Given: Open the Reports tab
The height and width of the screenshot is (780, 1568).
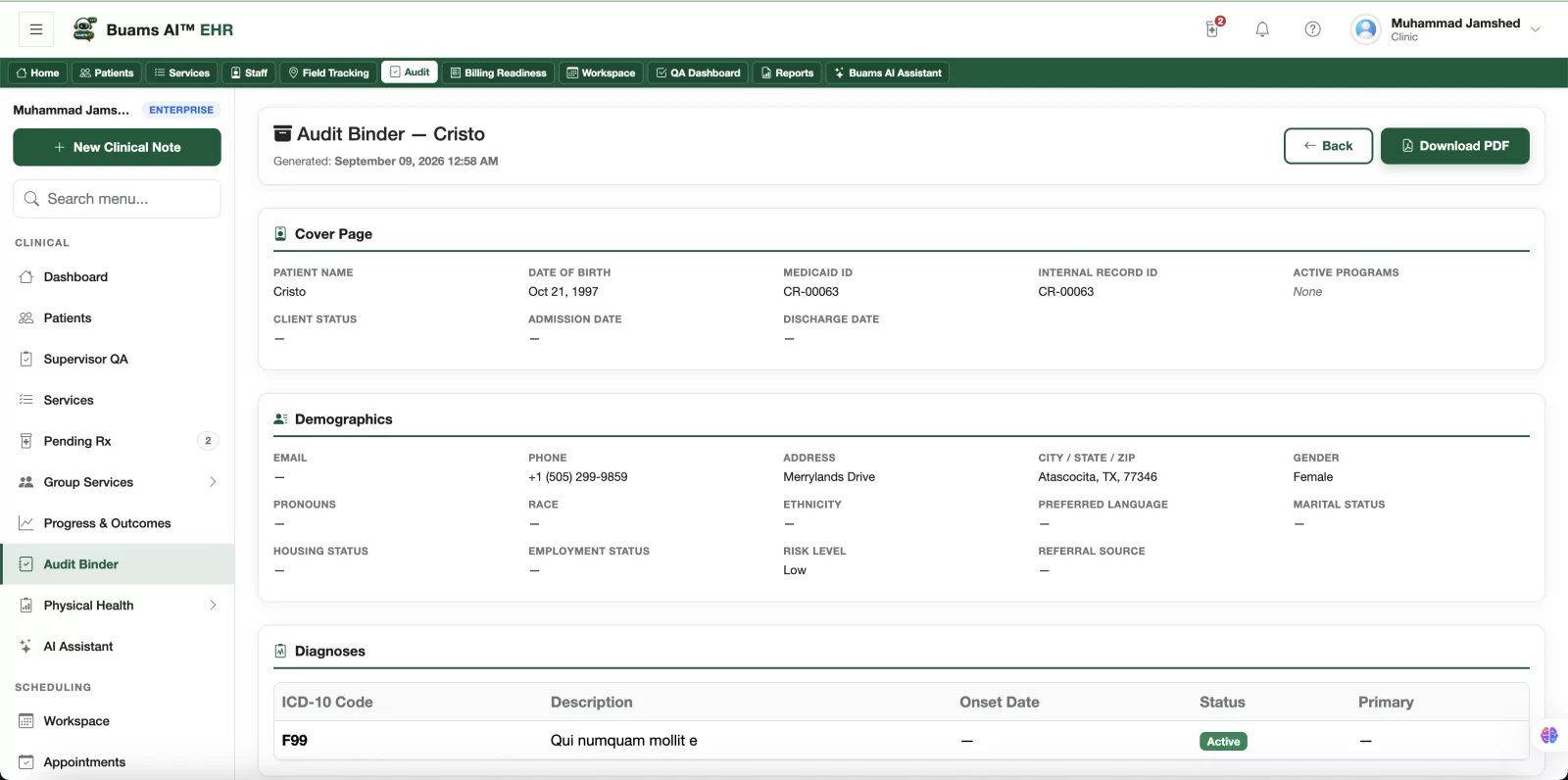Looking at the screenshot, I should [788, 73].
